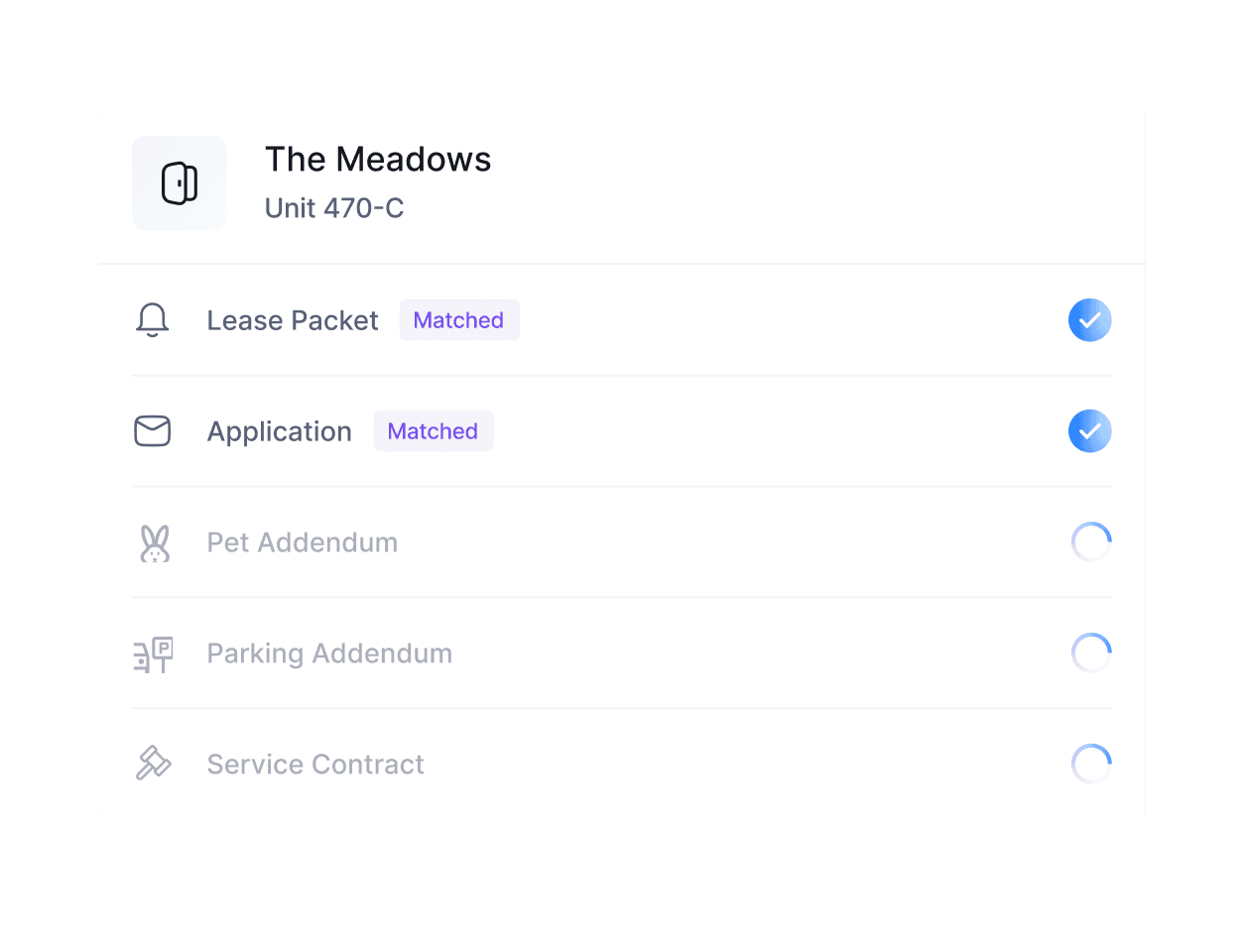Click the gavel icon beside Service Contract
Image resolution: width=1250 pixels, height=952 pixels.
point(152,765)
